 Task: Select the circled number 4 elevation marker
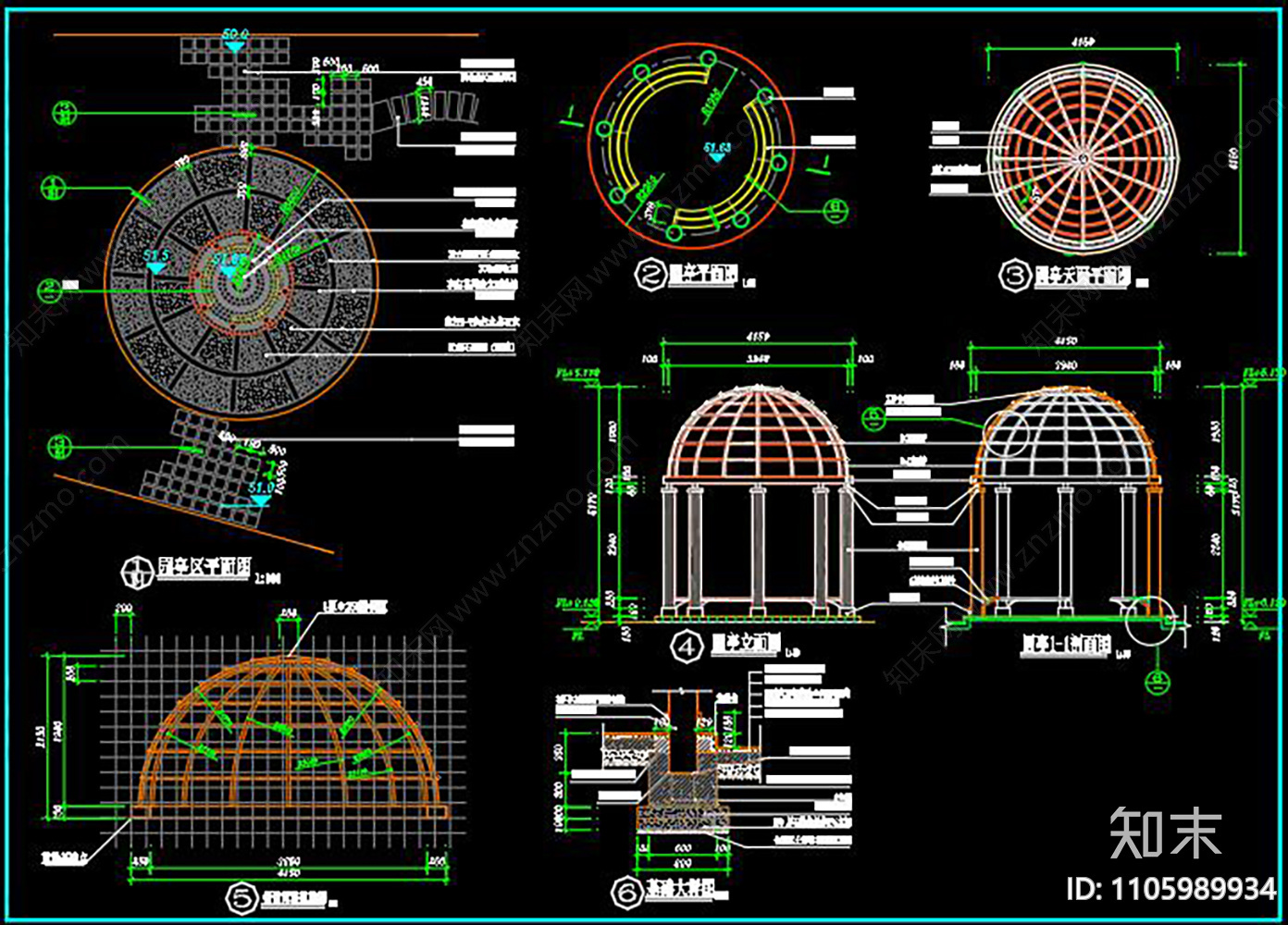click(687, 647)
